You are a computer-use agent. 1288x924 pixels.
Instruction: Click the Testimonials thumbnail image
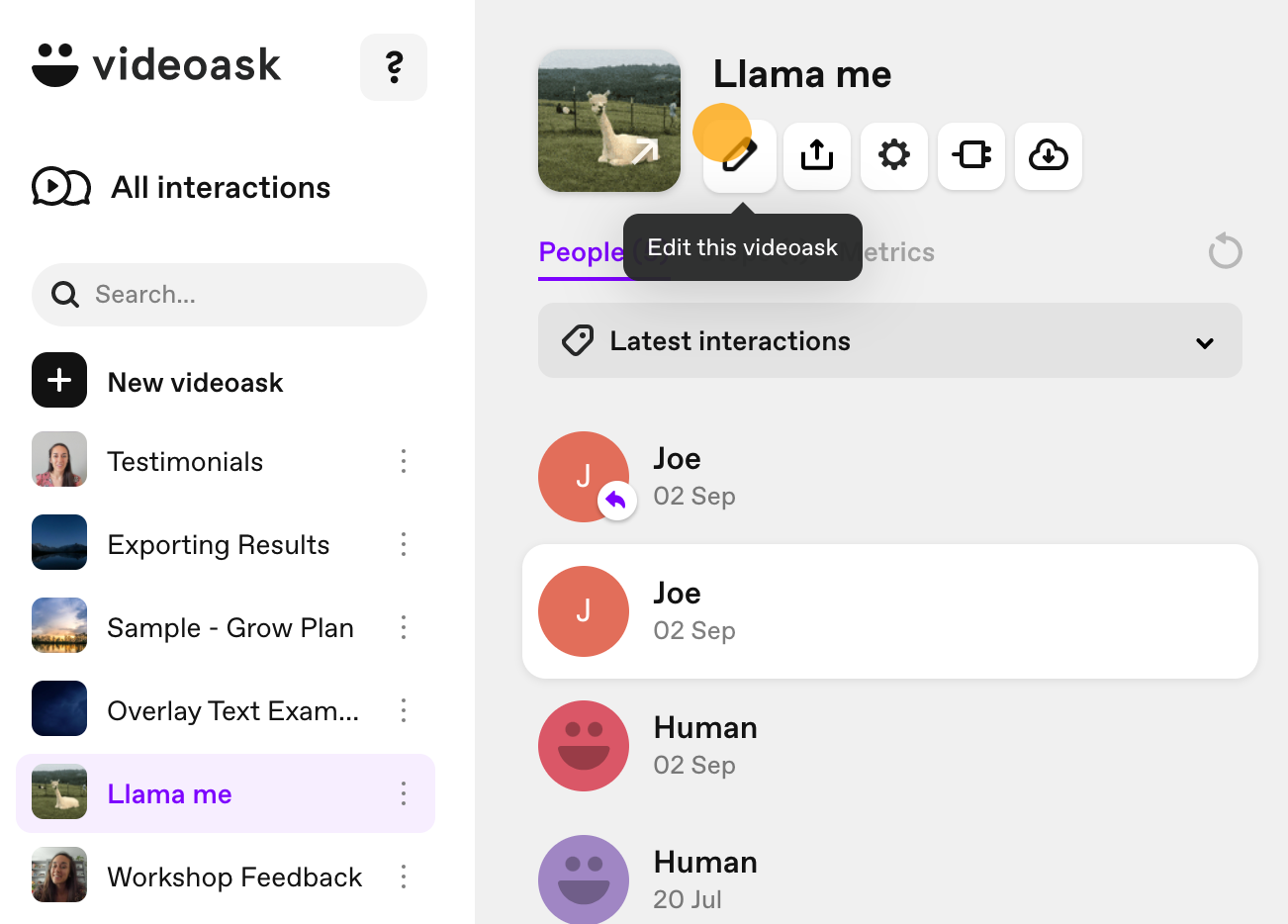[x=59, y=459]
